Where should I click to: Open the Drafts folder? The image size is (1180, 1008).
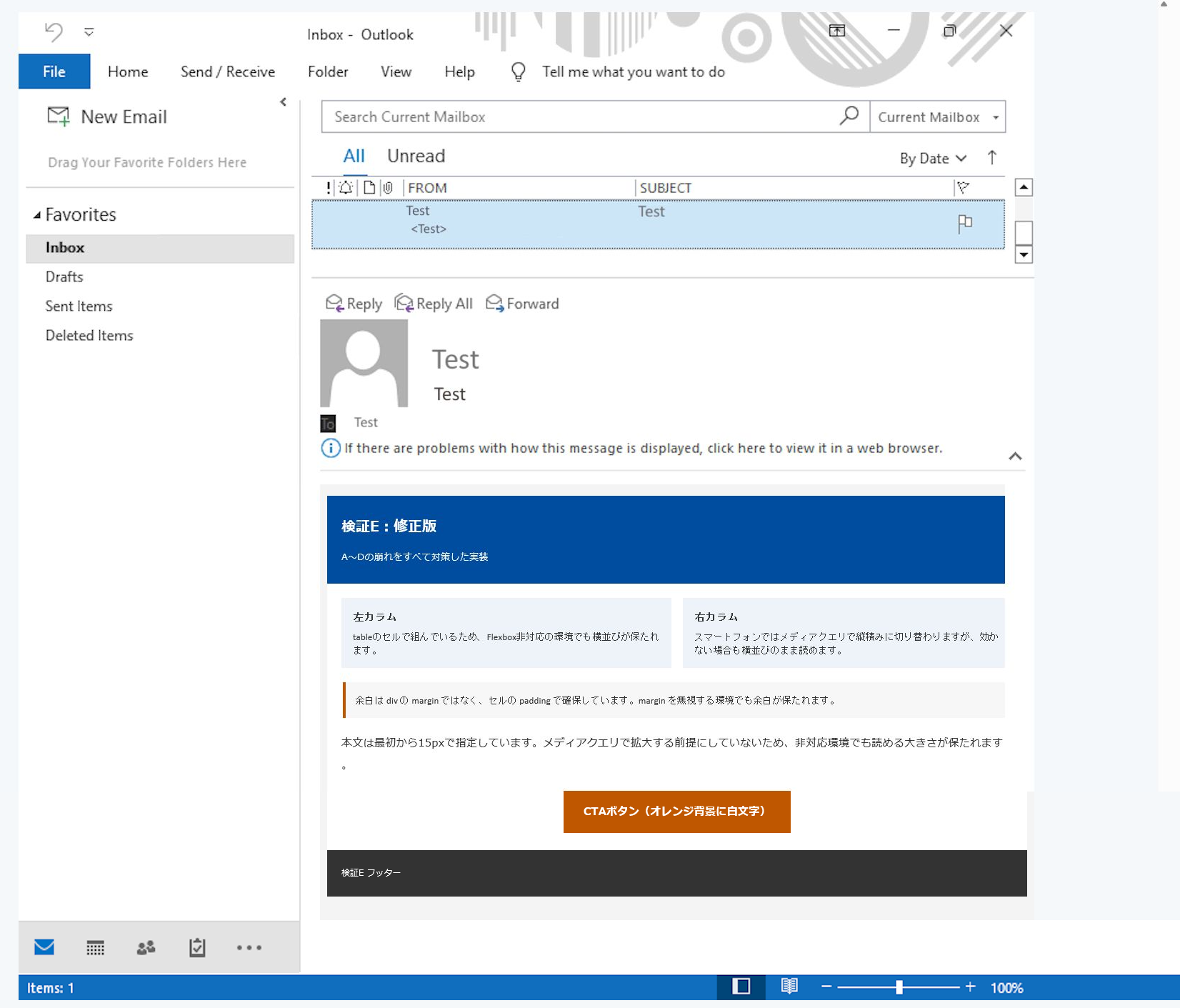[x=64, y=277]
